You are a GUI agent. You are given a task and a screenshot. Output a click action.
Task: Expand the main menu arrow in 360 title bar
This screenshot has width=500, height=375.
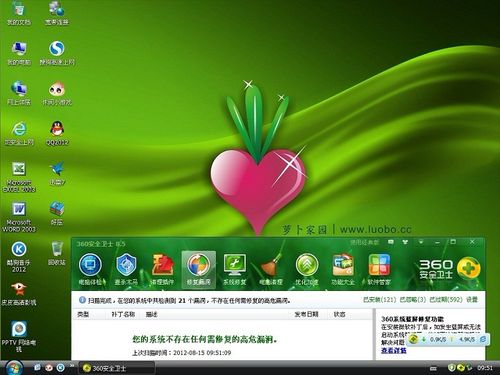[421, 242]
